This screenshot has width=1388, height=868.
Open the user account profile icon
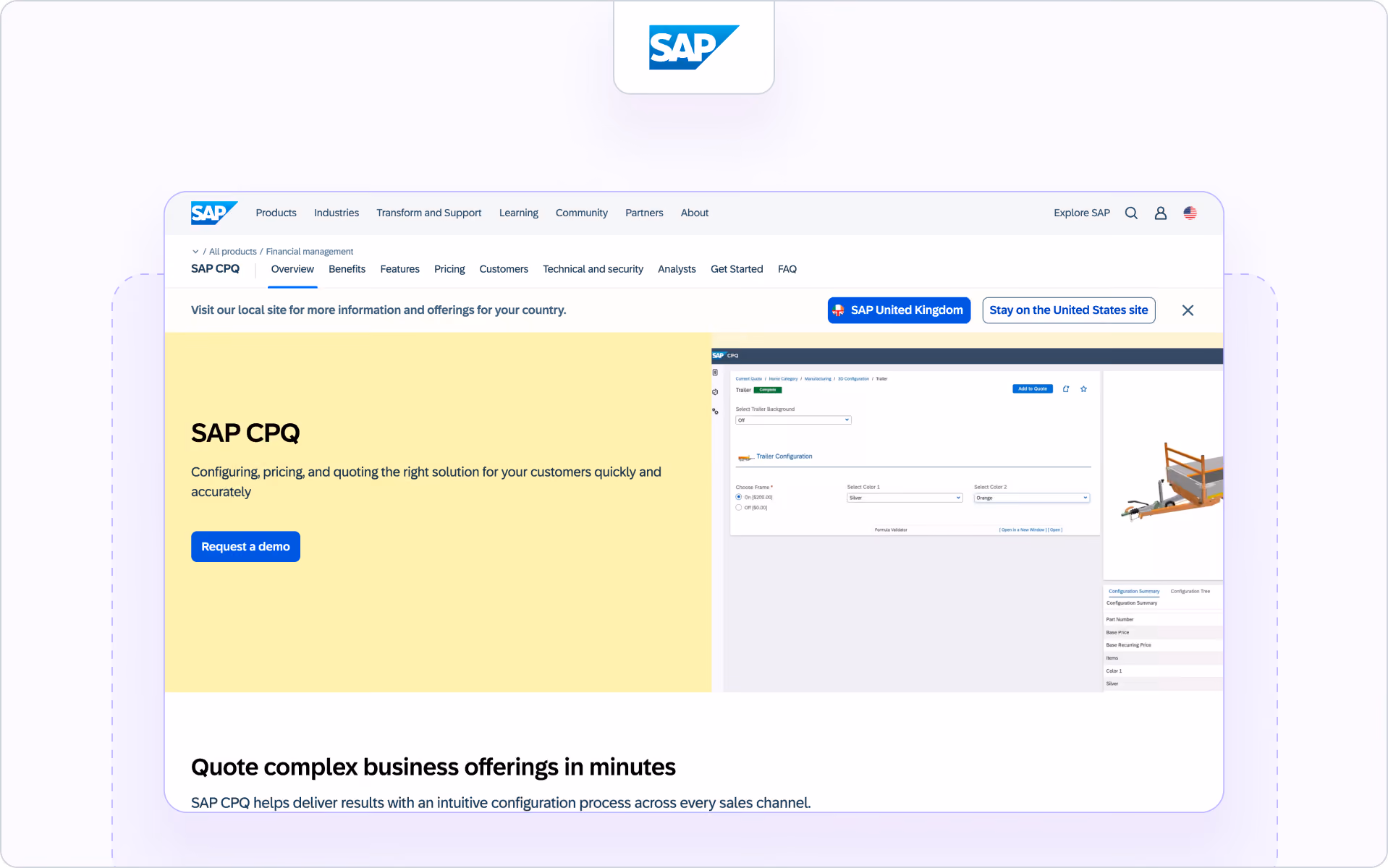[1161, 213]
